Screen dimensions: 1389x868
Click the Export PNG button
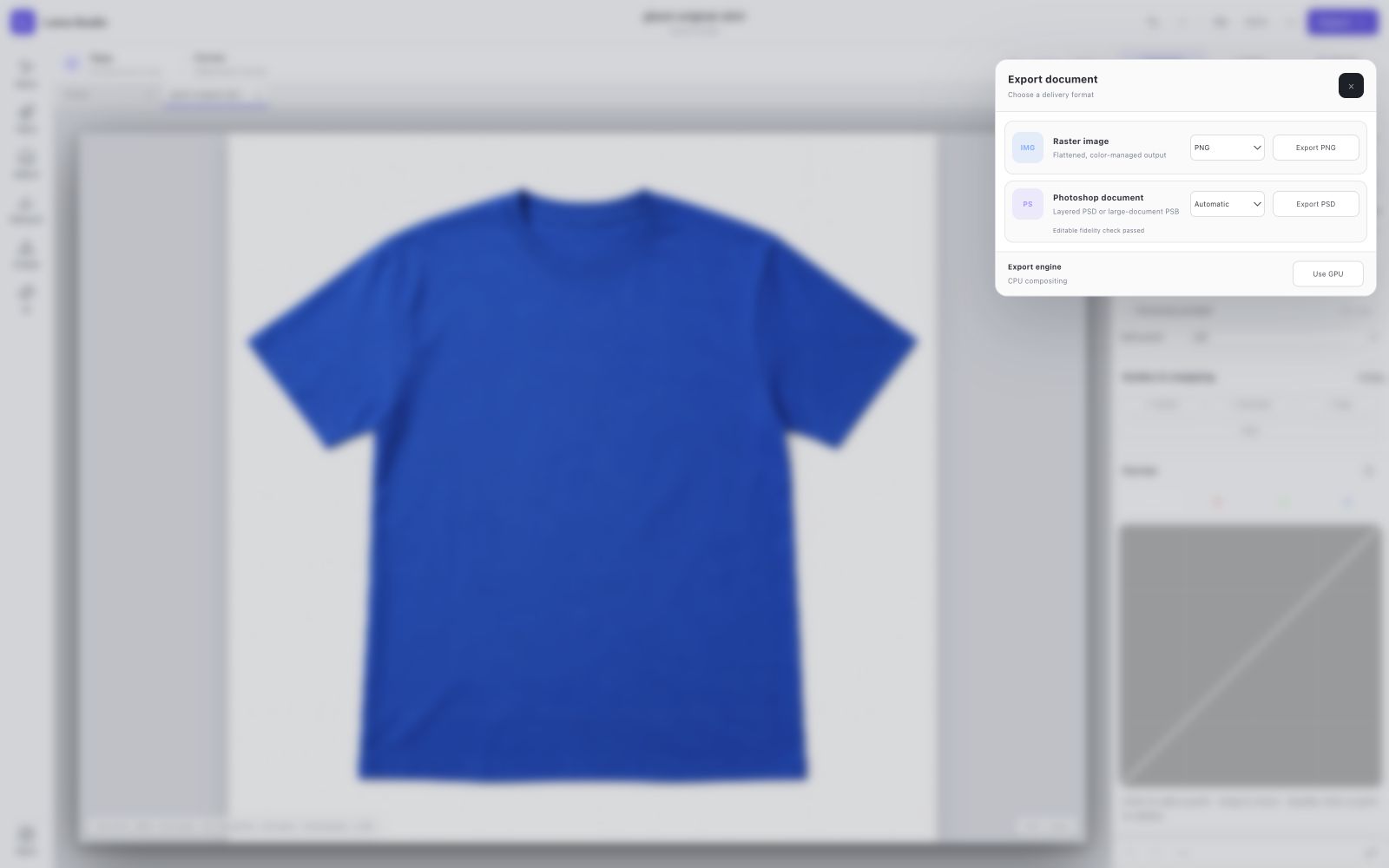(1315, 148)
